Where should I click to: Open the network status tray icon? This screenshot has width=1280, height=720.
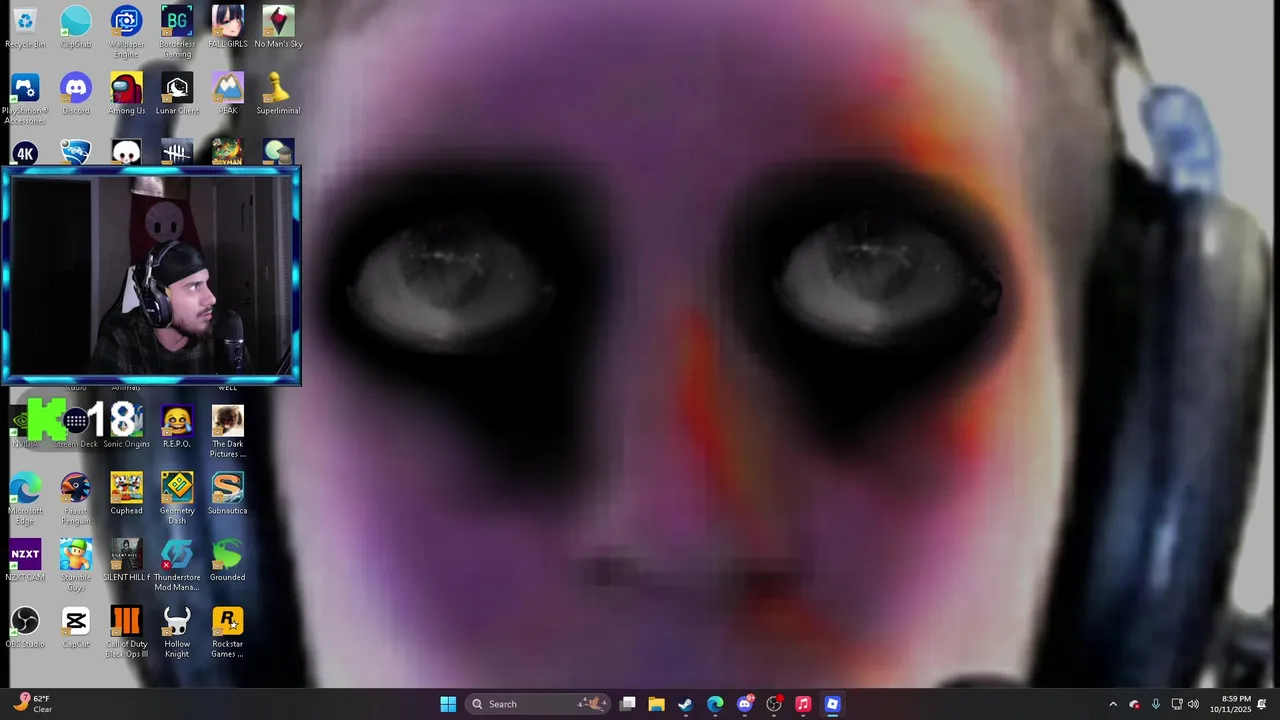pos(1177,704)
